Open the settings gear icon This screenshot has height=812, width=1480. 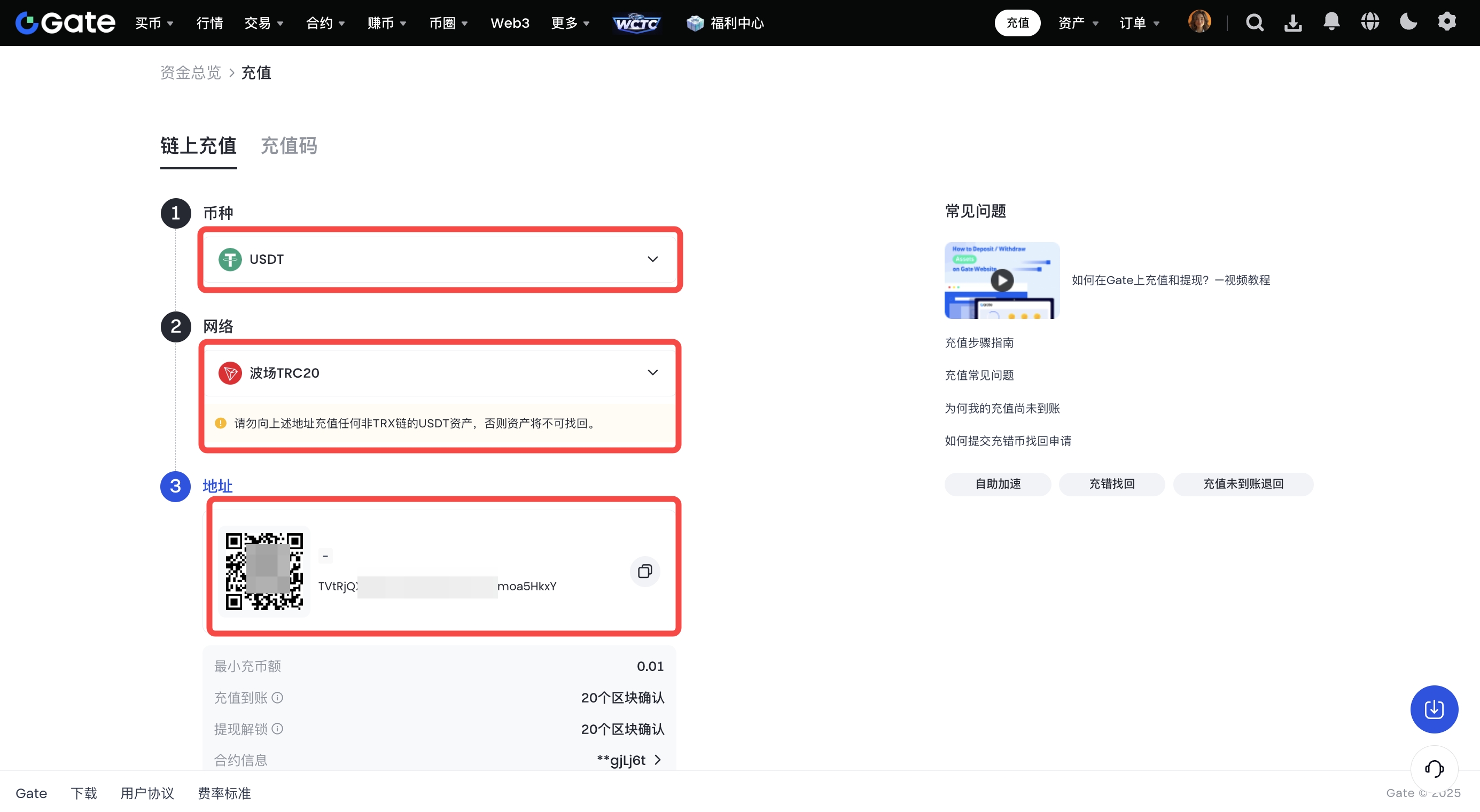pyautogui.click(x=1447, y=22)
